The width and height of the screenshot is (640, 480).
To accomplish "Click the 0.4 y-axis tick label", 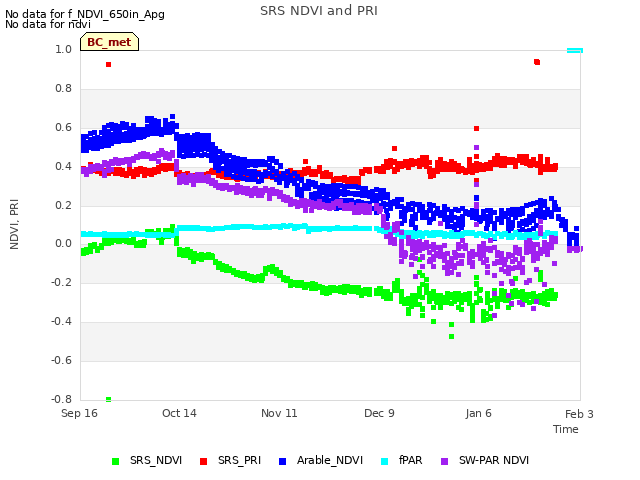I will (63, 166).
